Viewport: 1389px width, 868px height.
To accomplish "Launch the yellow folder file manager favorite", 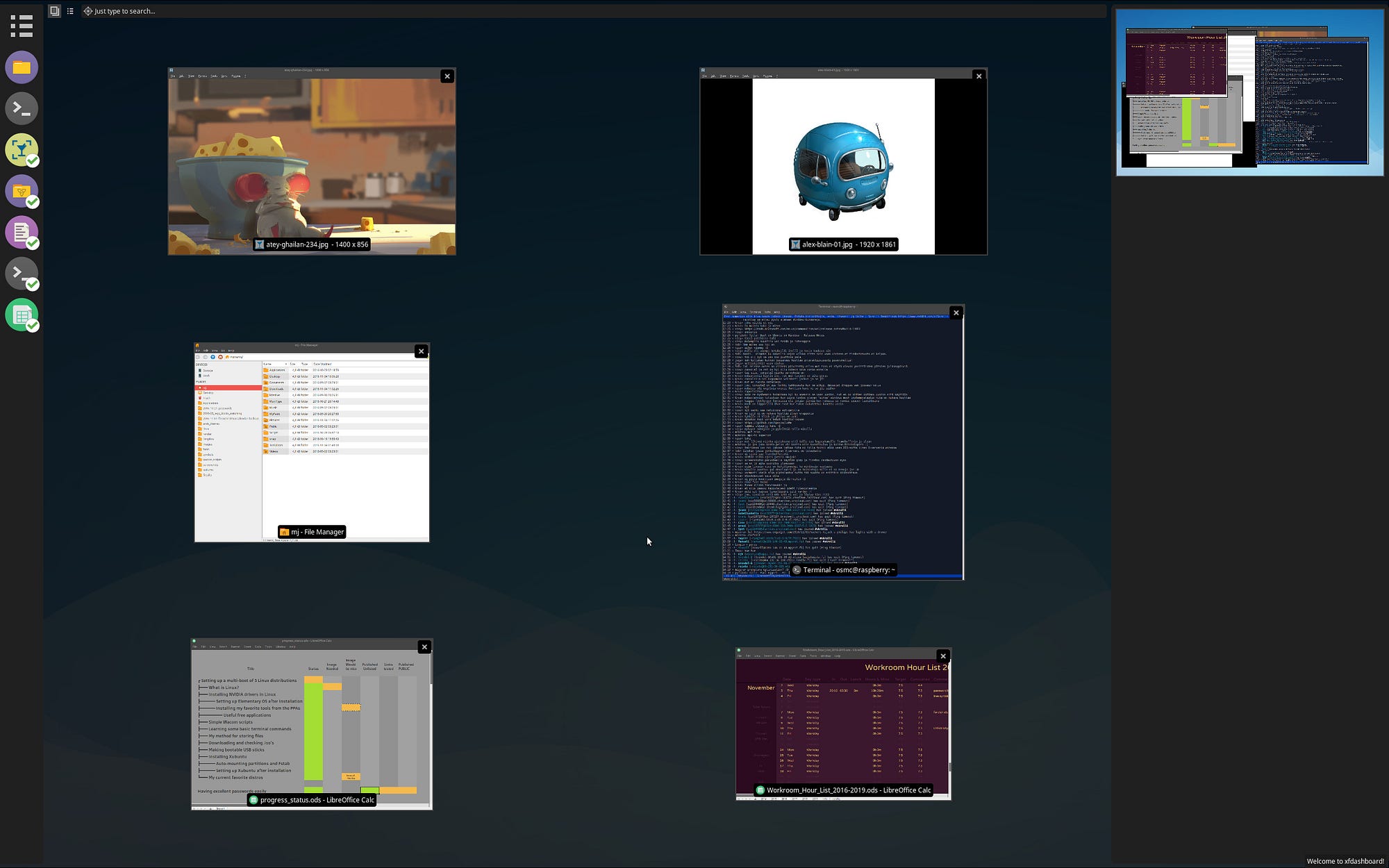I will (x=22, y=67).
